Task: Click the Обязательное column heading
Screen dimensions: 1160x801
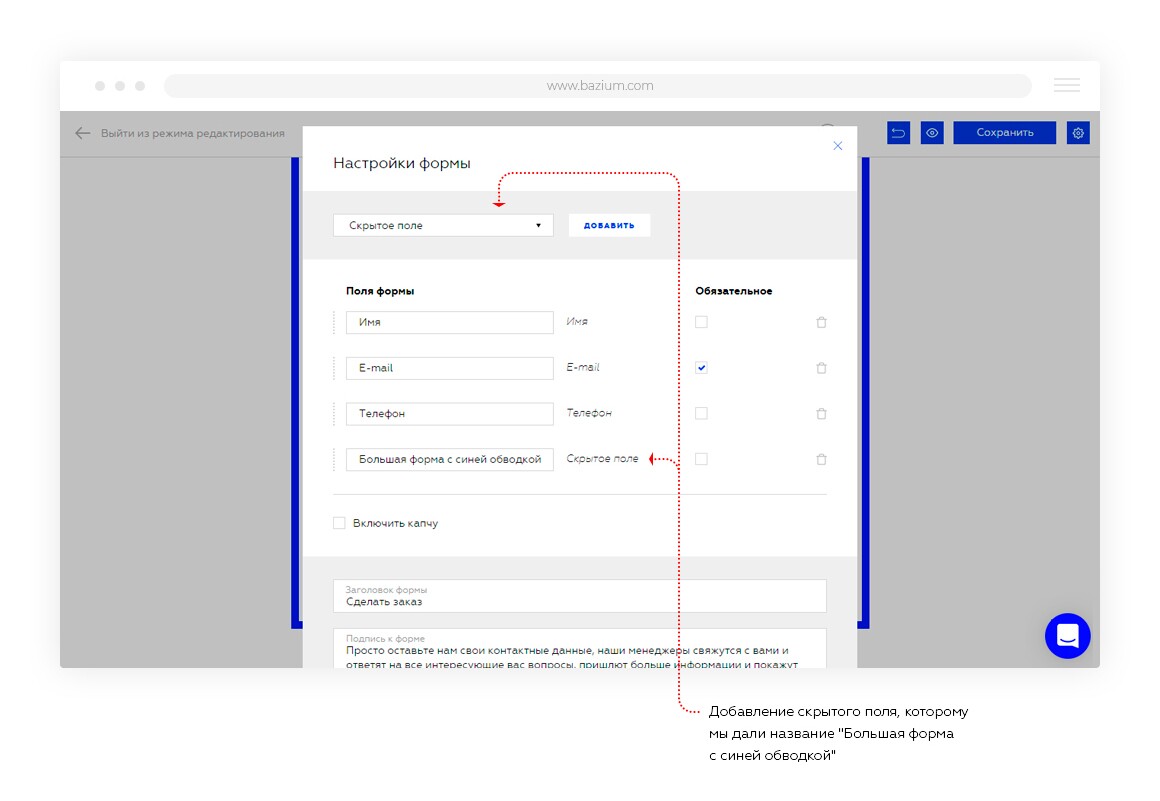Action: click(x=734, y=291)
